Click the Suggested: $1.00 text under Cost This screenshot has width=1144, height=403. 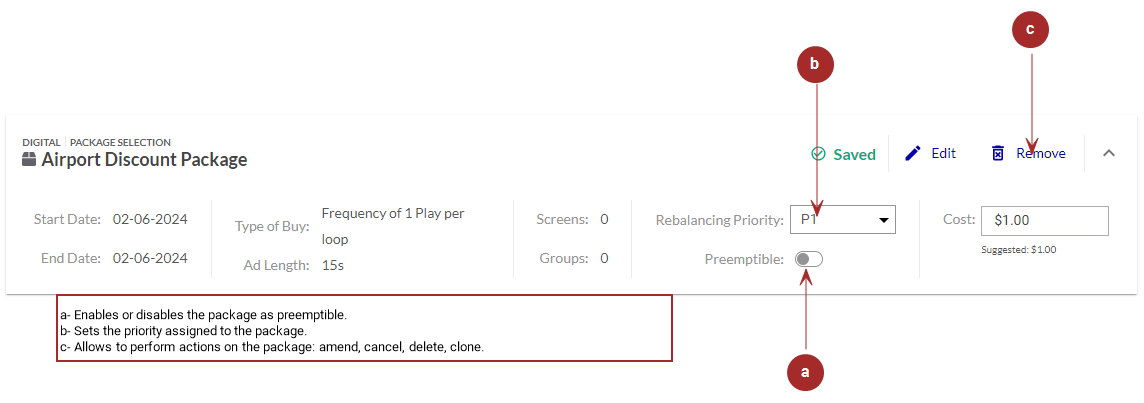point(1018,249)
